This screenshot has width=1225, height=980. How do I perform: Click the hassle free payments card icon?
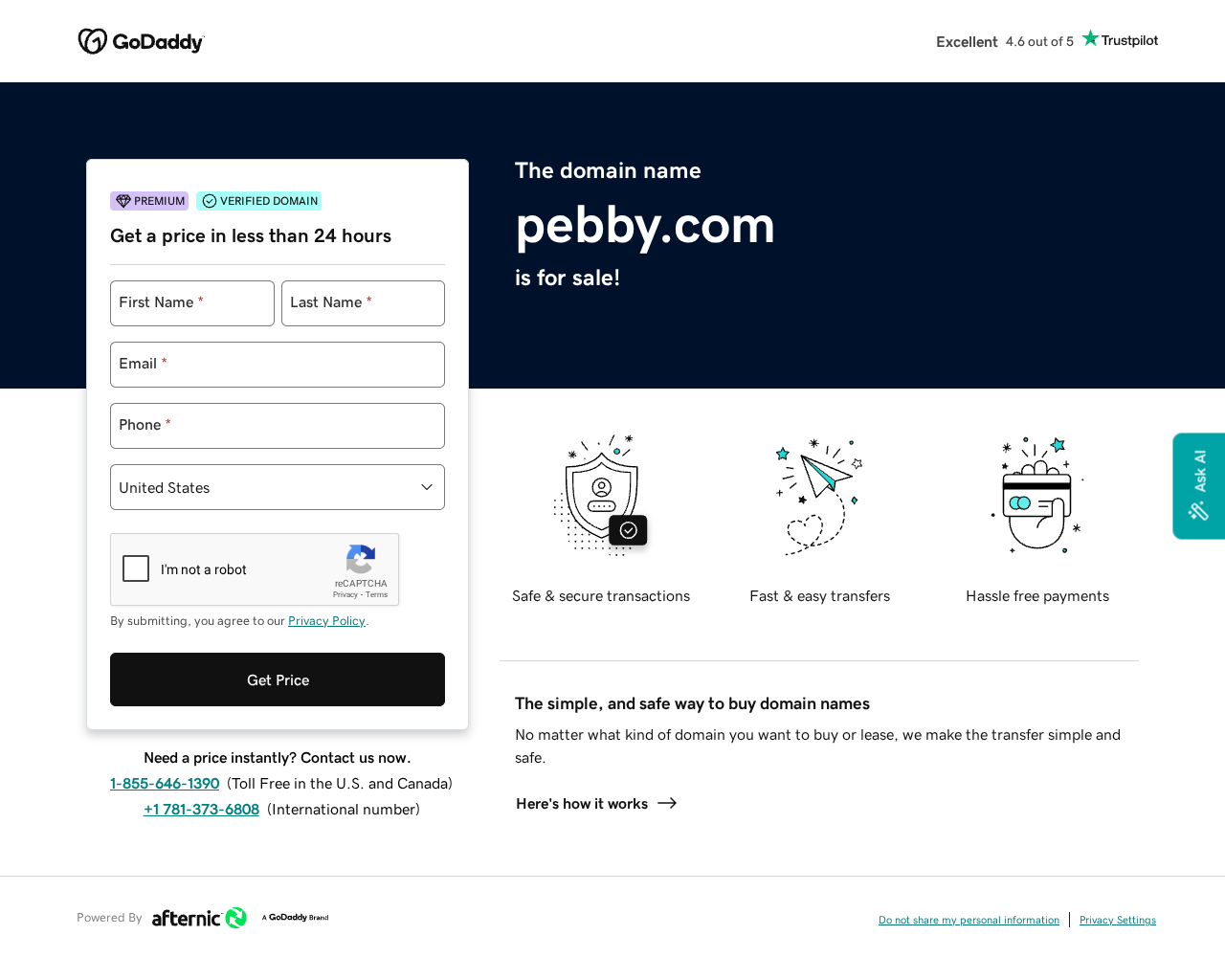click(1036, 494)
